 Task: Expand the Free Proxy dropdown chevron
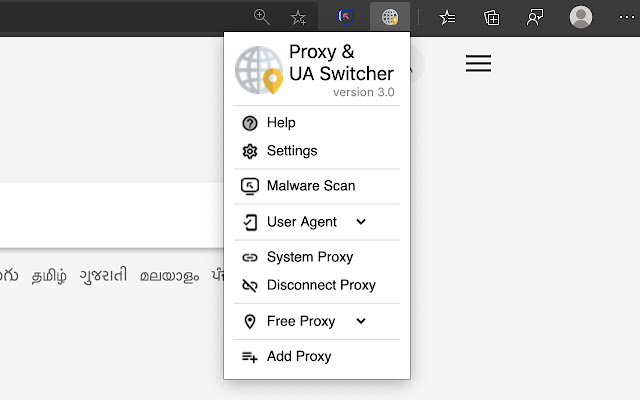(361, 321)
